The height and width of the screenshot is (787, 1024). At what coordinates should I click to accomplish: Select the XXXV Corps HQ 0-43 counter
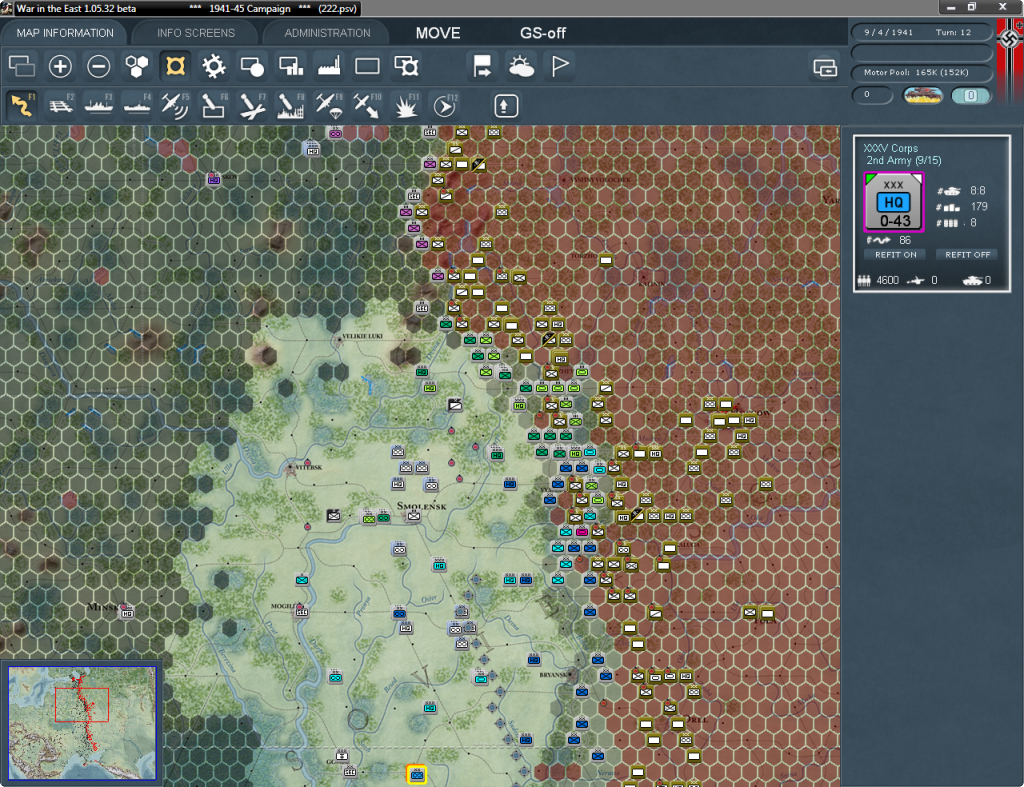[x=893, y=202]
